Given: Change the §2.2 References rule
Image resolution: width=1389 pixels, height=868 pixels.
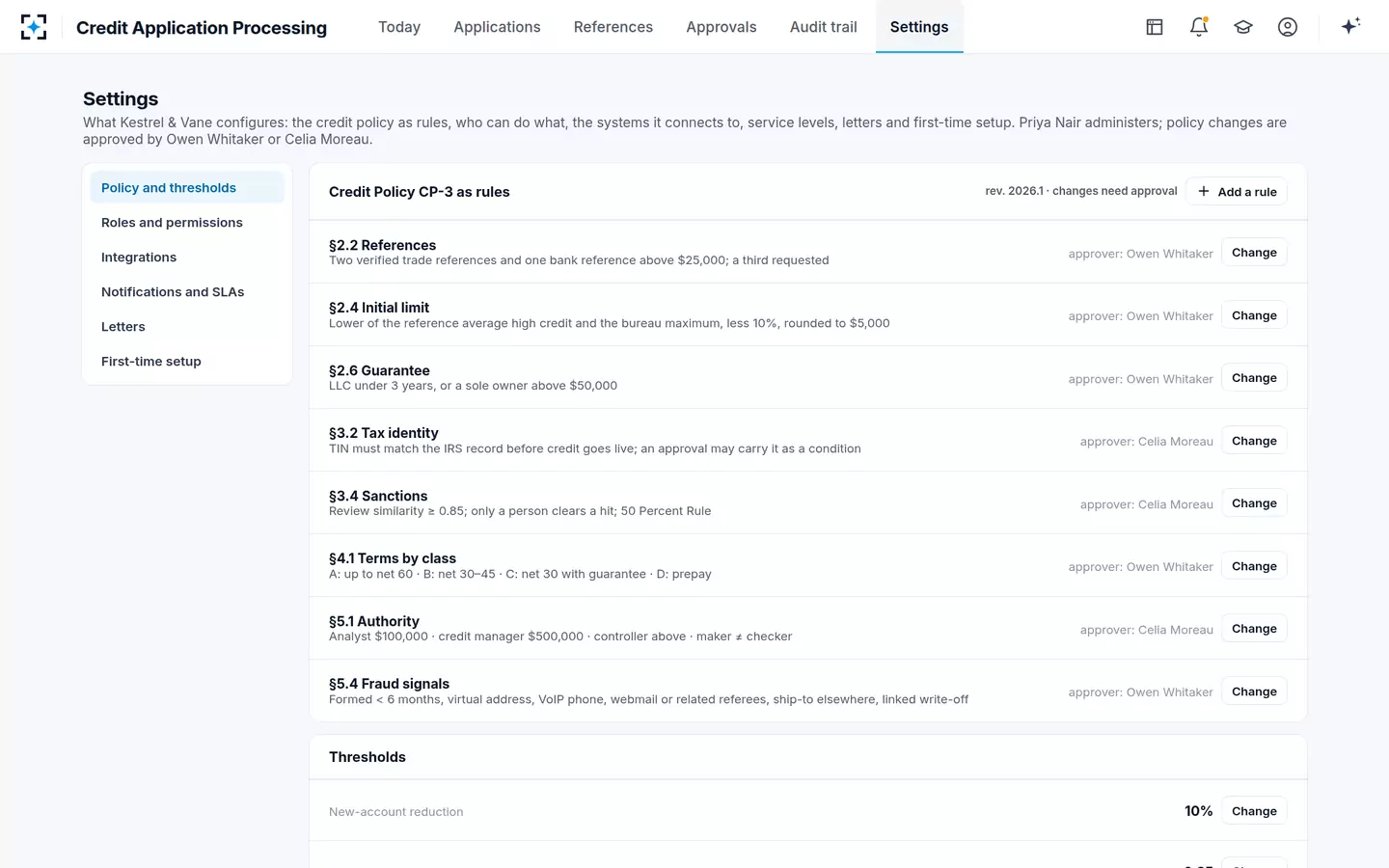Looking at the screenshot, I should pos(1254,253).
